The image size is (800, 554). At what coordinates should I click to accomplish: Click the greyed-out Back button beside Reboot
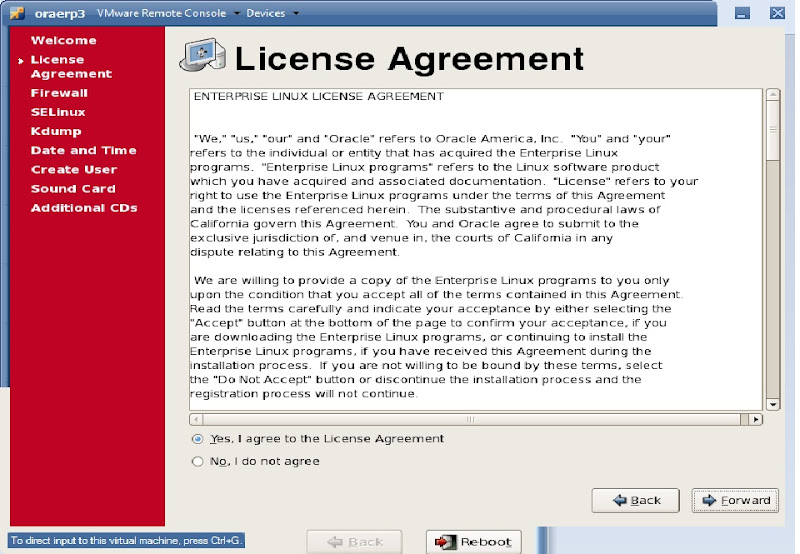(x=355, y=542)
